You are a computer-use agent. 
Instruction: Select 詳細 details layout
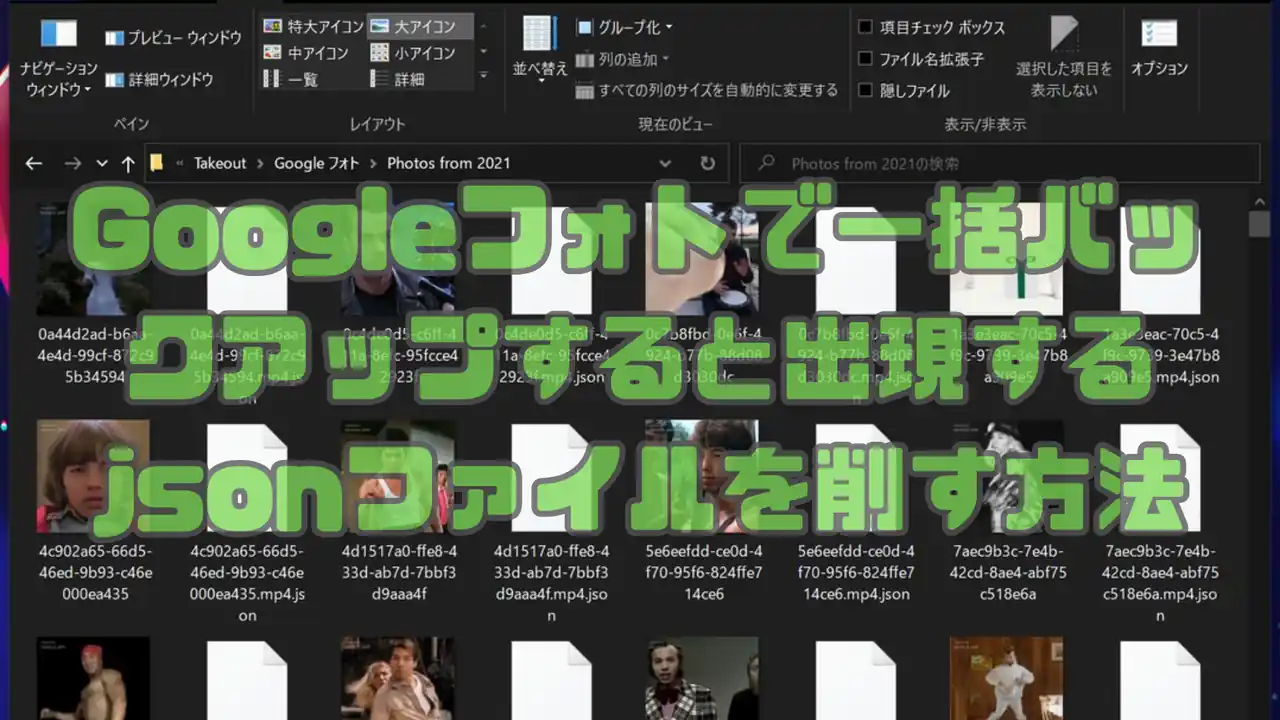396,79
